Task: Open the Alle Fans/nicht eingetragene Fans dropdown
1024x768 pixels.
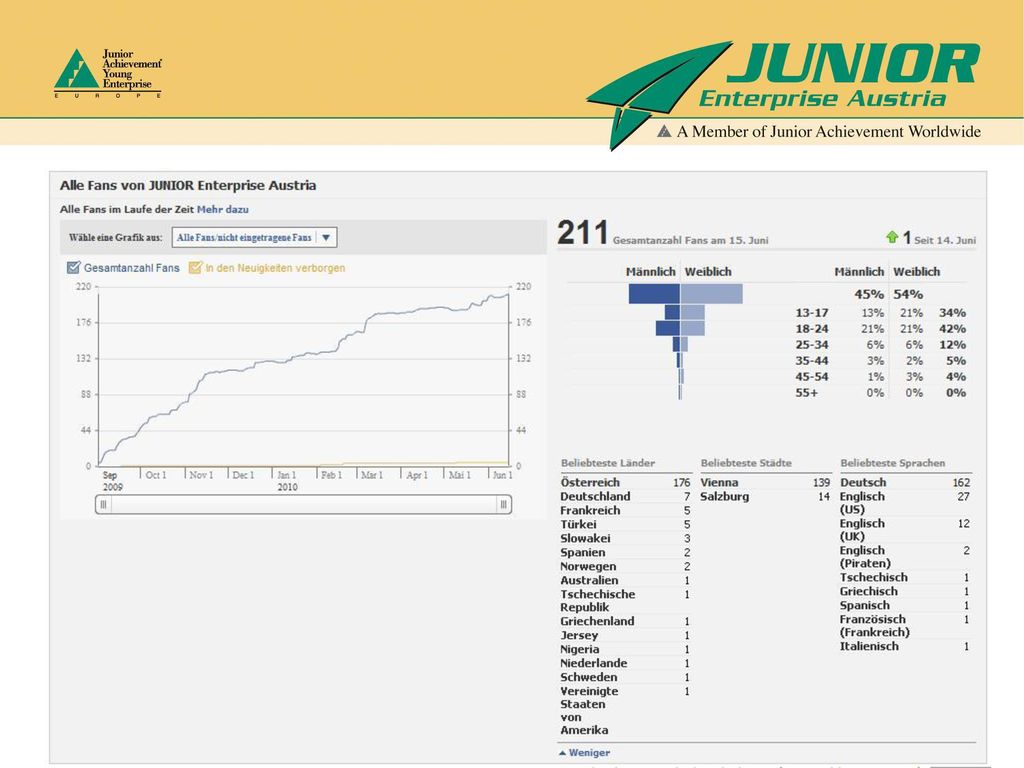Action: point(254,238)
